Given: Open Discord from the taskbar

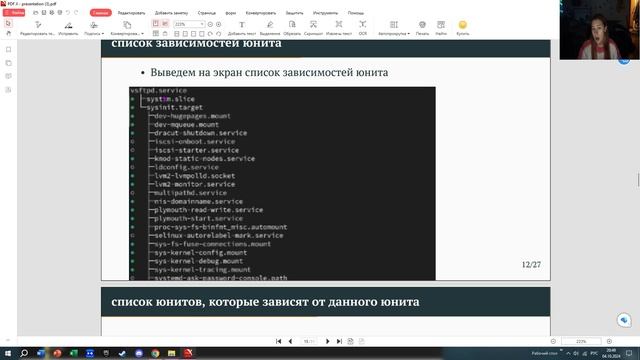Looking at the screenshot, I should 139,353.
